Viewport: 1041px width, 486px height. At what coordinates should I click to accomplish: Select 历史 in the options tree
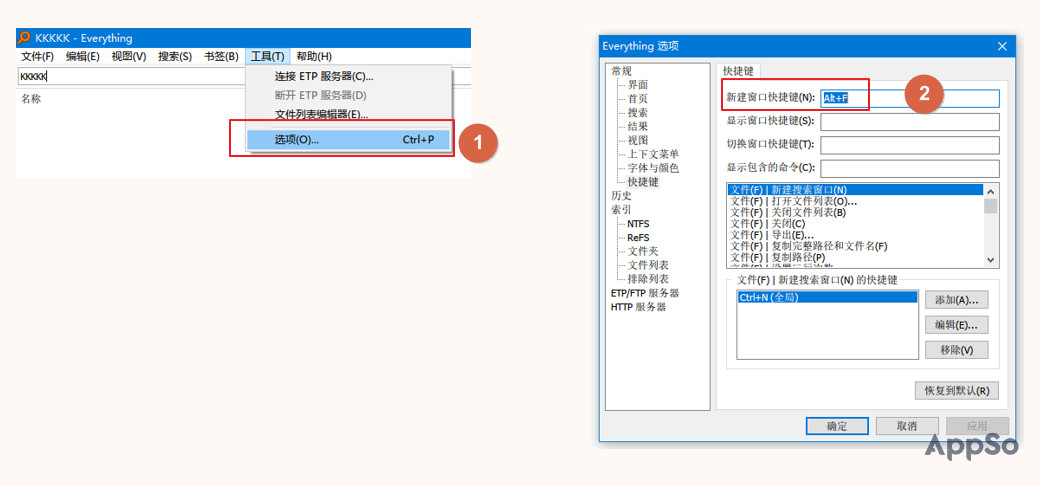click(x=621, y=196)
